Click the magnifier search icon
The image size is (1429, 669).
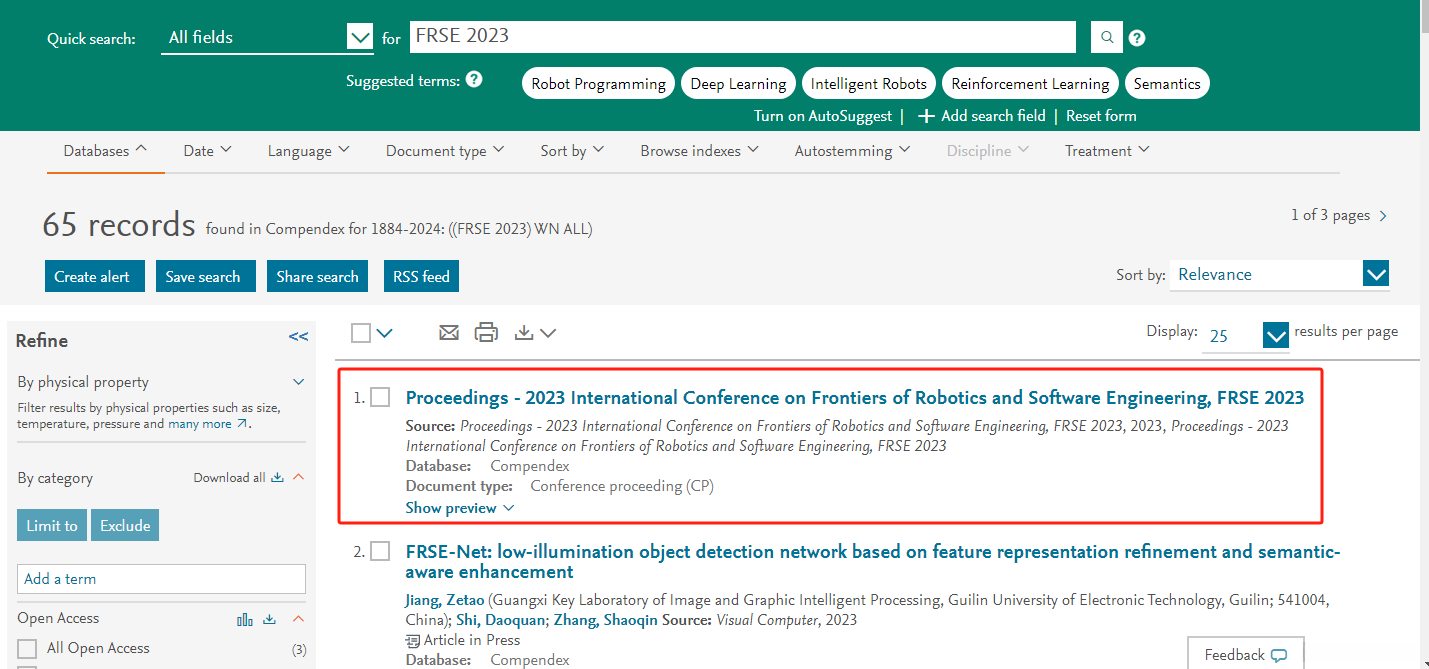(x=1107, y=38)
